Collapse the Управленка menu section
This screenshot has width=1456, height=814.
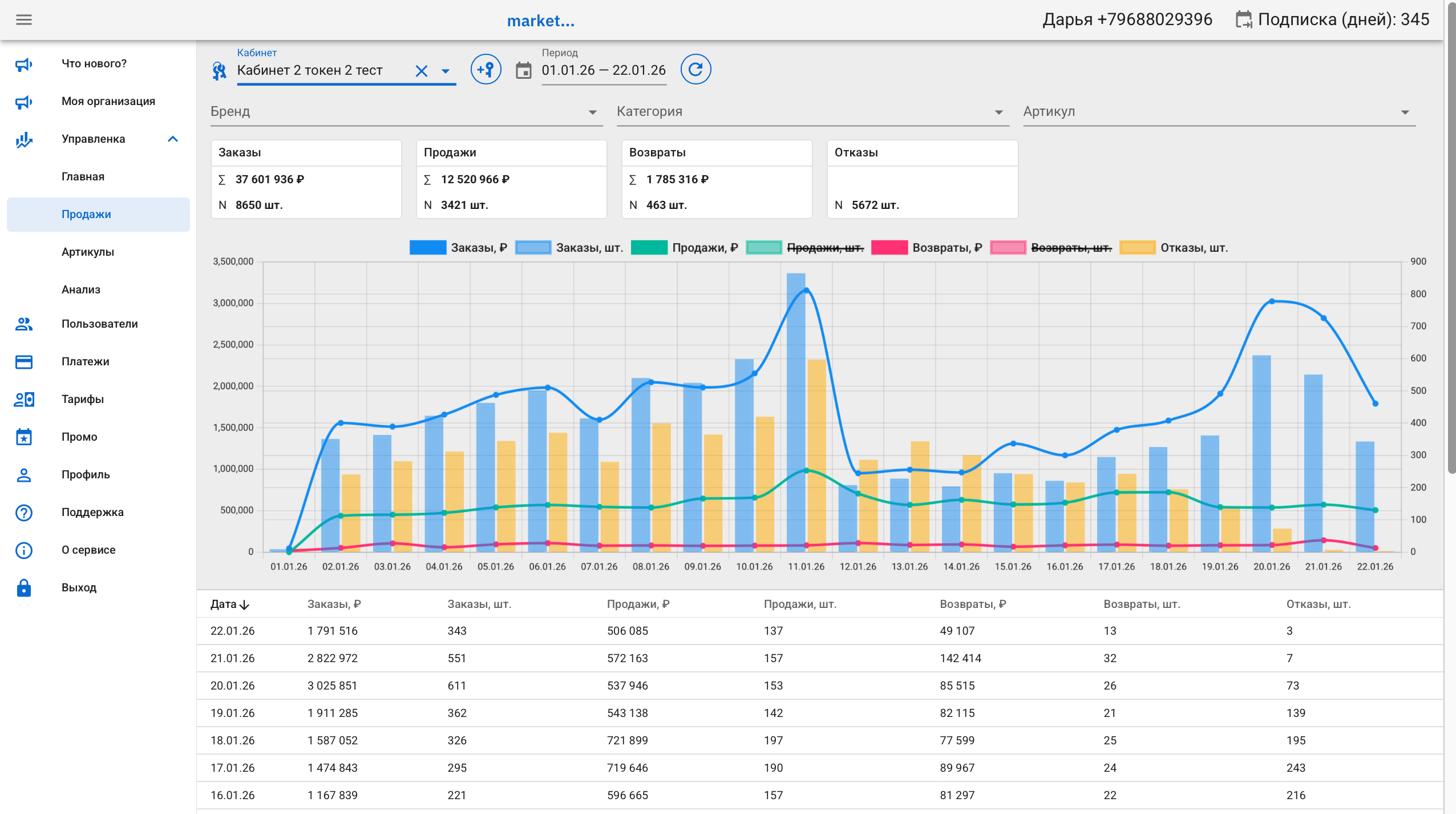pos(173,139)
